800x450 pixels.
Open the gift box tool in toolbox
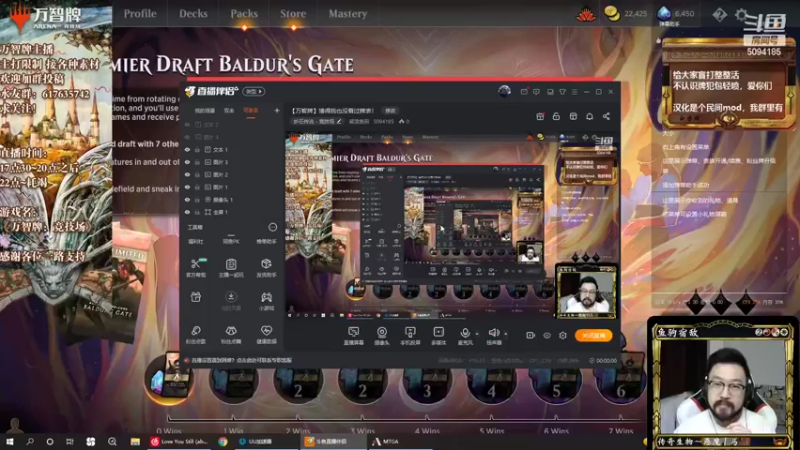click(196, 297)
